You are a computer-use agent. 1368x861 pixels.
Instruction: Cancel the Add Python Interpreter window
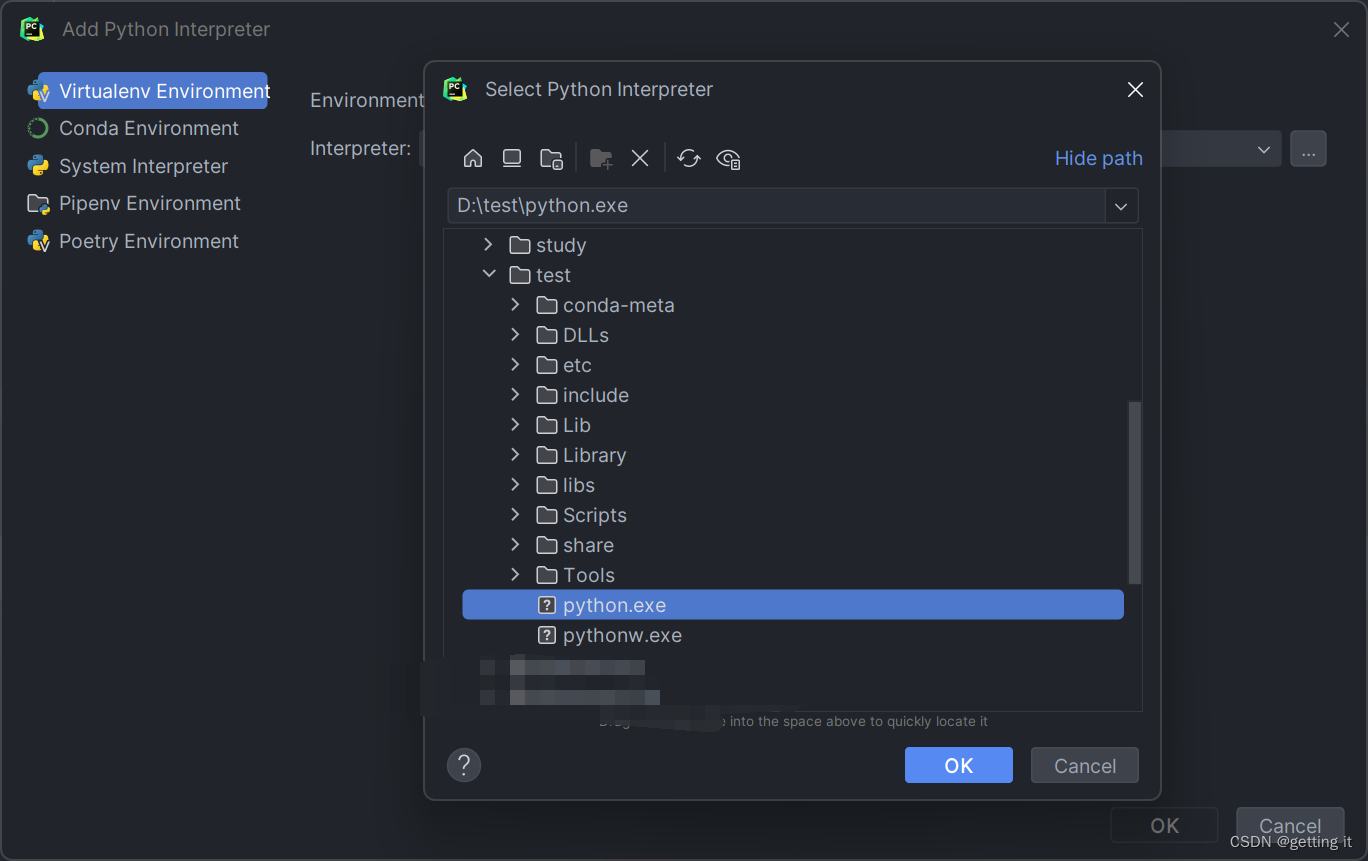(x=1290, y=825)
